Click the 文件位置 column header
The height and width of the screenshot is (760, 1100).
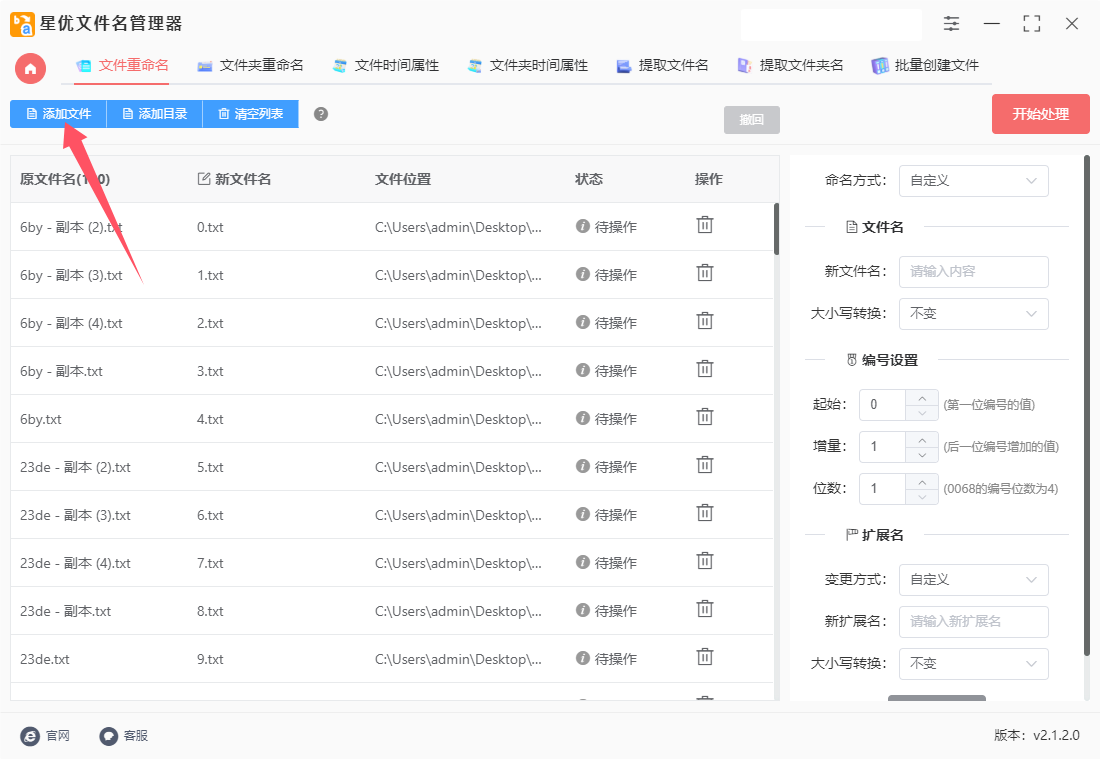click(x=403, y=180)
